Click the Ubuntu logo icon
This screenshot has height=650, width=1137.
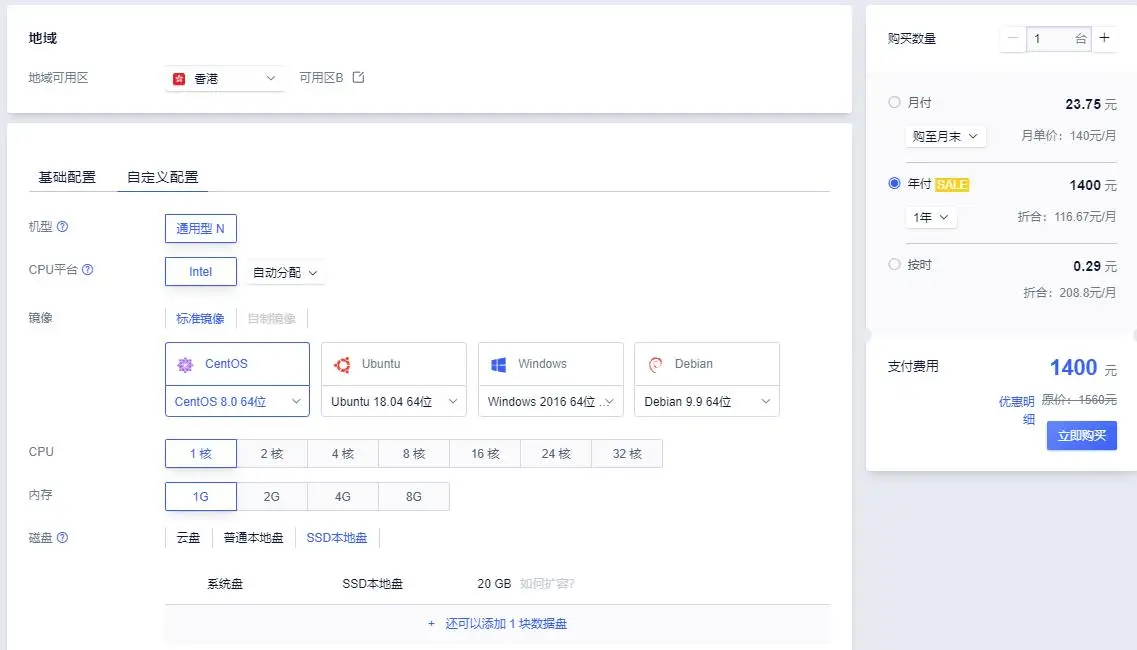coord(342,364)
